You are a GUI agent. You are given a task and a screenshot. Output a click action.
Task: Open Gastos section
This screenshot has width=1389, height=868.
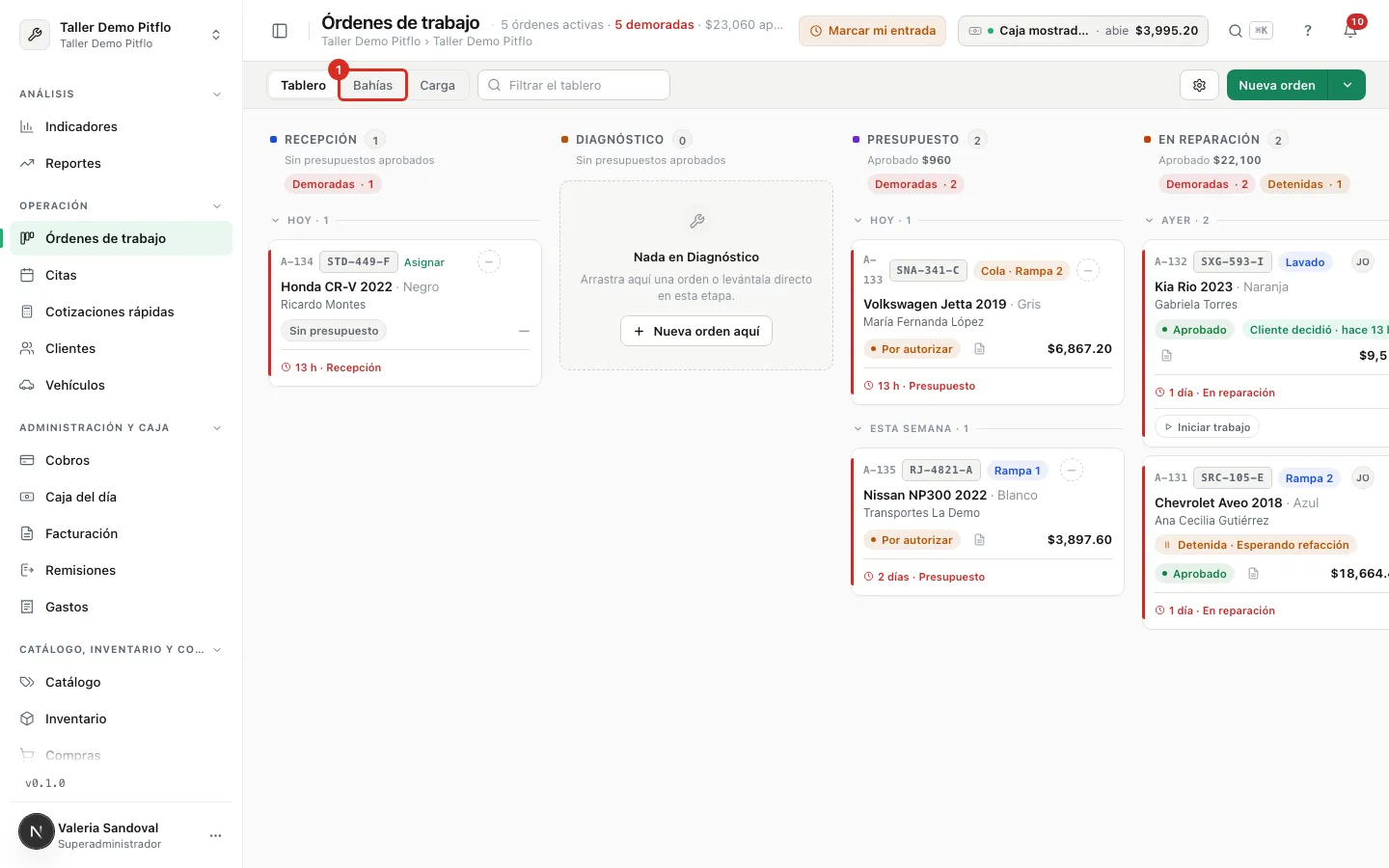click(x=121, y=607)
